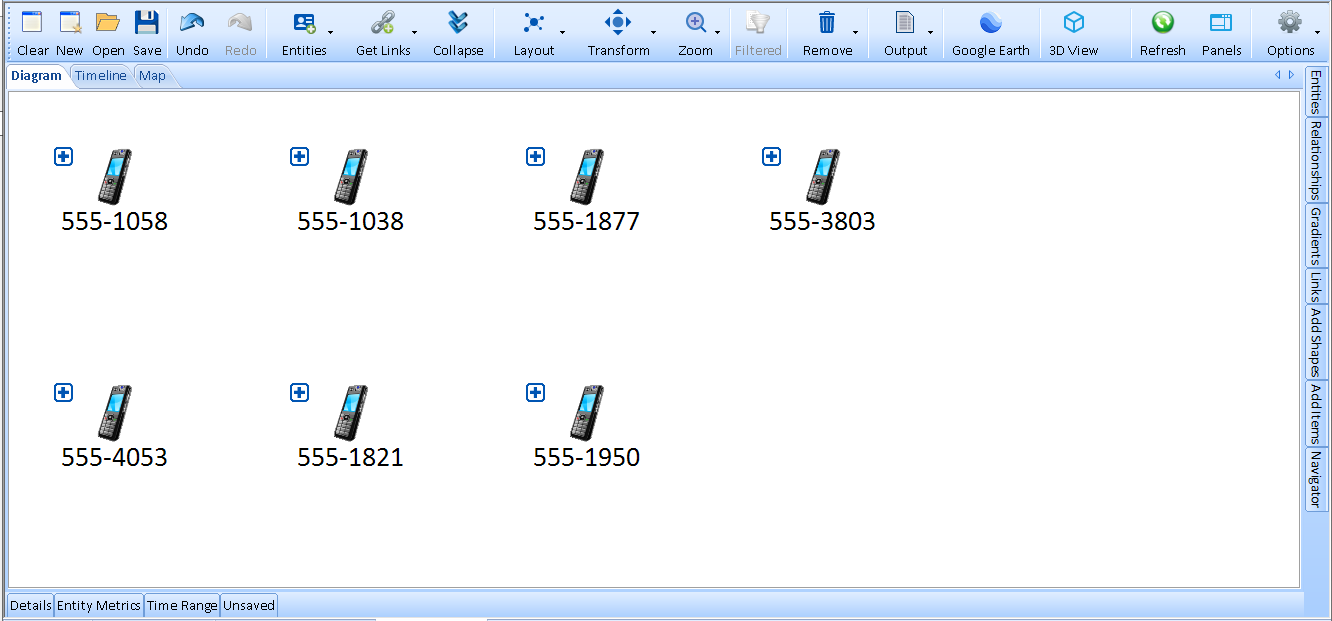This screenshot has height=621, width=1332.
Task: Select the phone icon for 555-1950
Action: (587, 413)
